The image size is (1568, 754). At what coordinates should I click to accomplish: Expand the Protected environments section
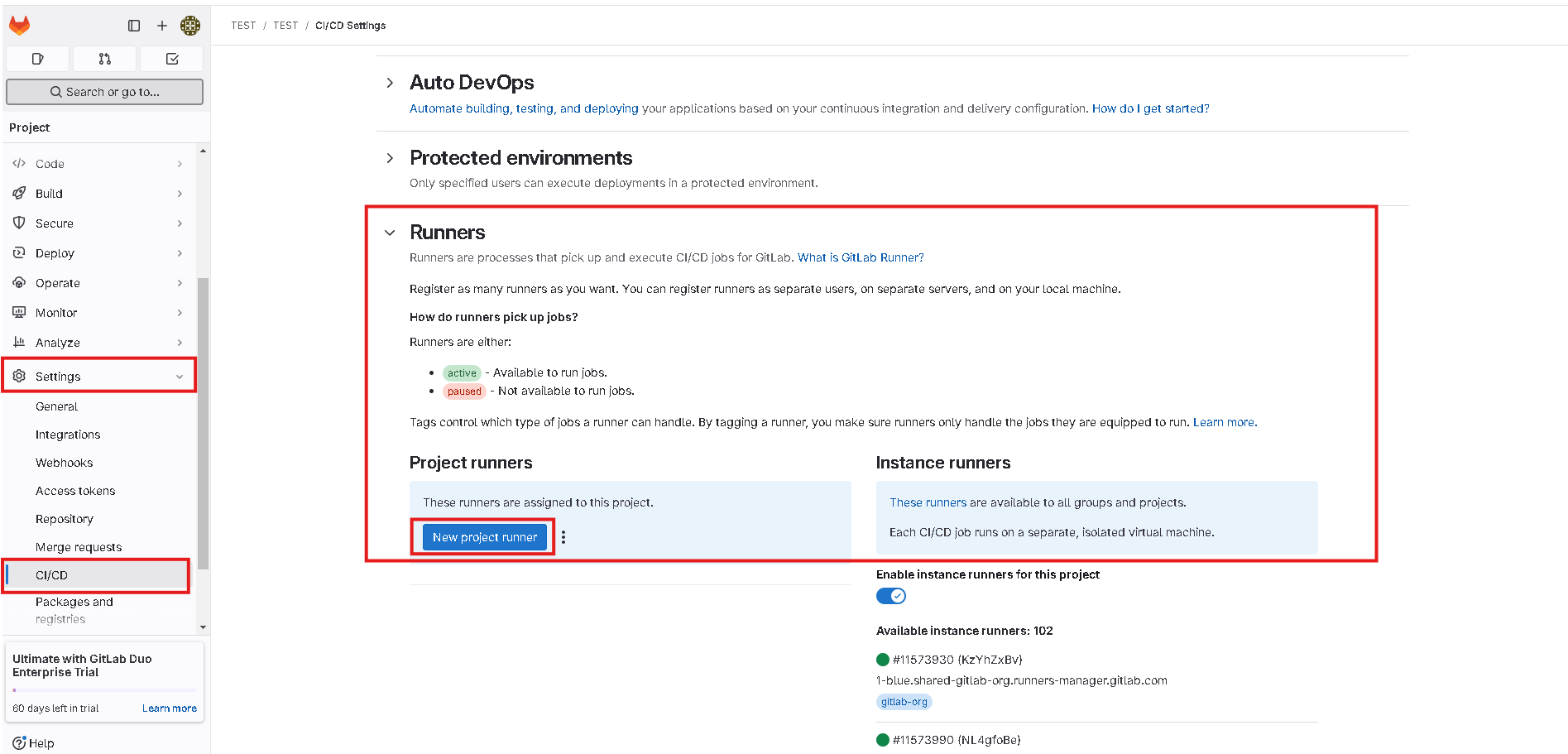(390, 158)
